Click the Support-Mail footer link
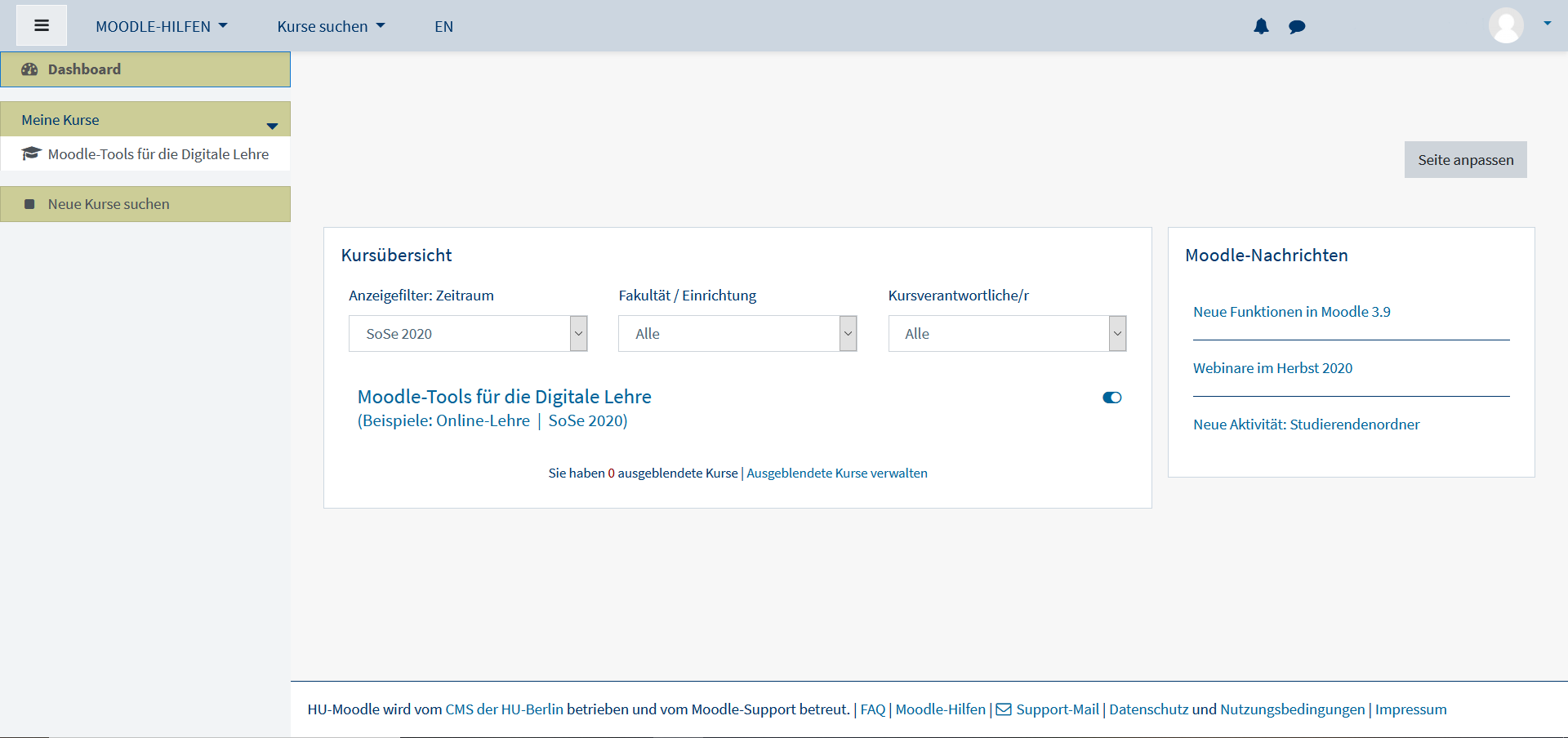Viewport: 1568px width, 738px height. point(1058,709)
